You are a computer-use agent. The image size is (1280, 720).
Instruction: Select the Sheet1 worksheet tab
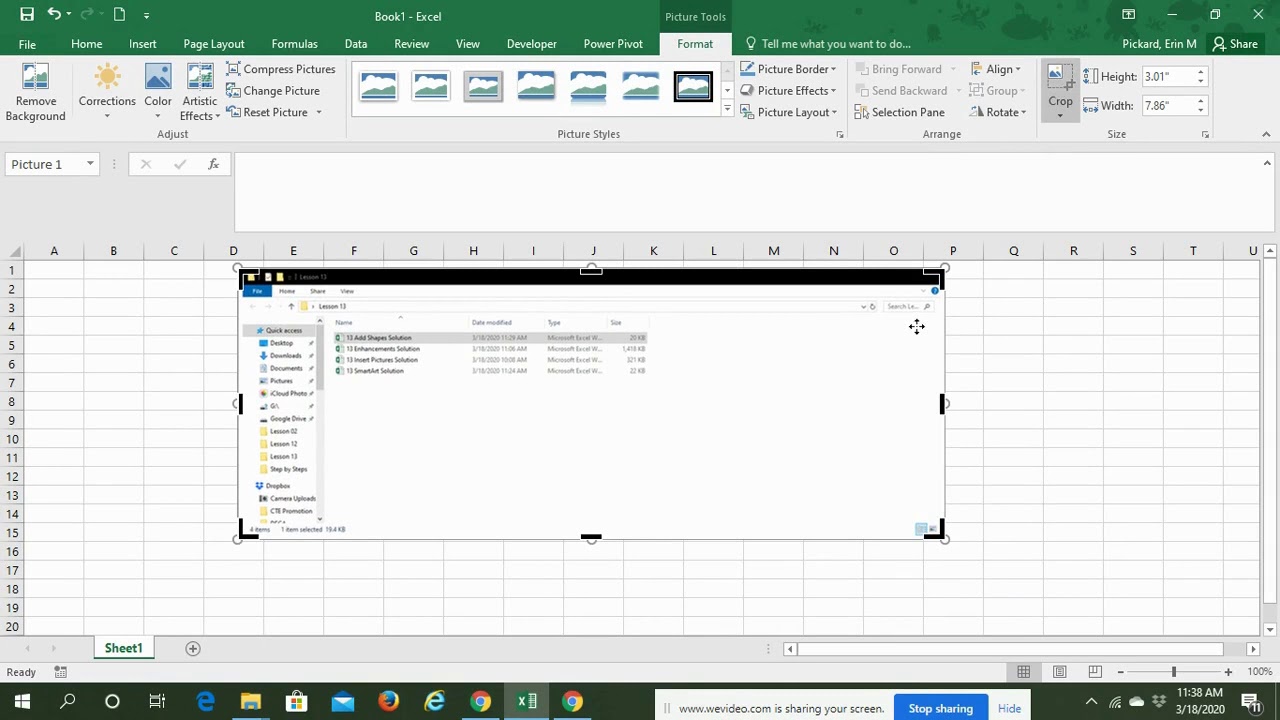click(124, 648)
